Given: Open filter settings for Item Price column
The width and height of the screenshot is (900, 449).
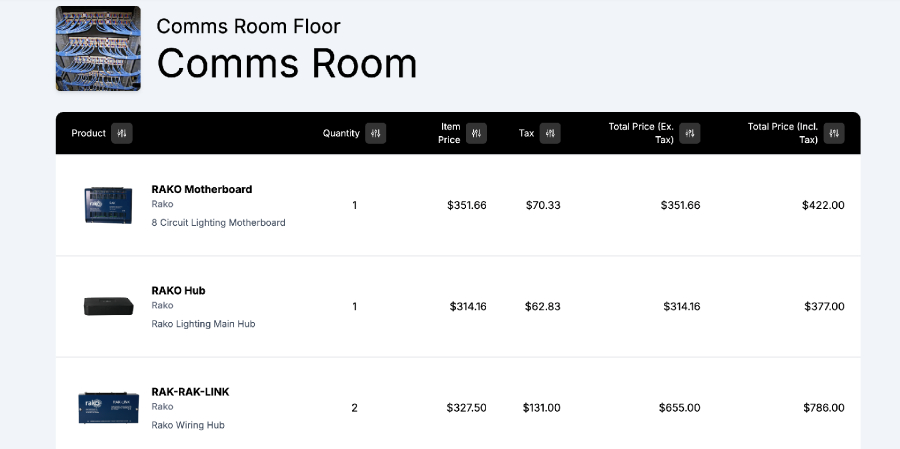Looking at the screenshot, I should [x=476, y=133].
